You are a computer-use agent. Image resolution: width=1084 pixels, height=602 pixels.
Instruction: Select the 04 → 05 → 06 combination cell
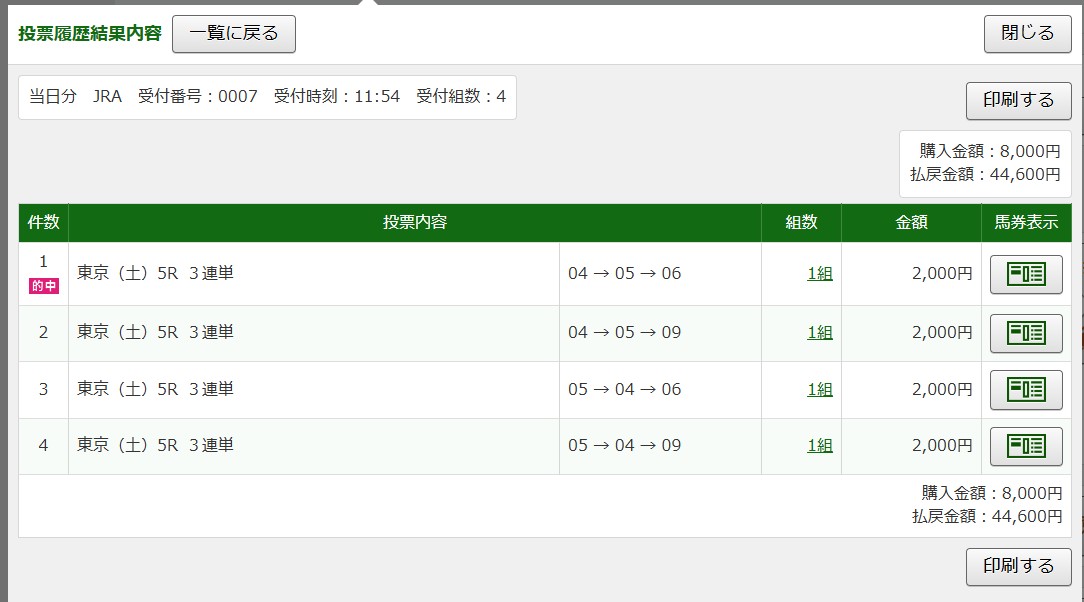[624, 274]
